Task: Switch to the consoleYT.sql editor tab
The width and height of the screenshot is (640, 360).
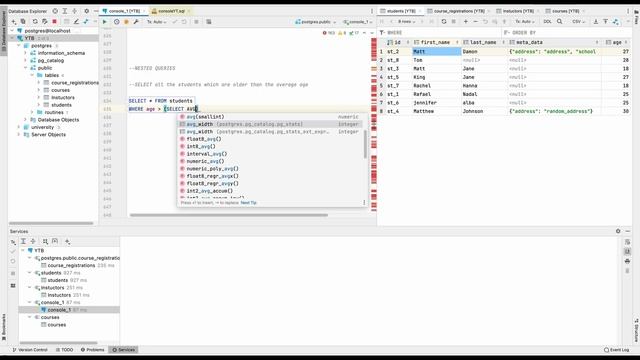Action: click(x=171, y=11)
